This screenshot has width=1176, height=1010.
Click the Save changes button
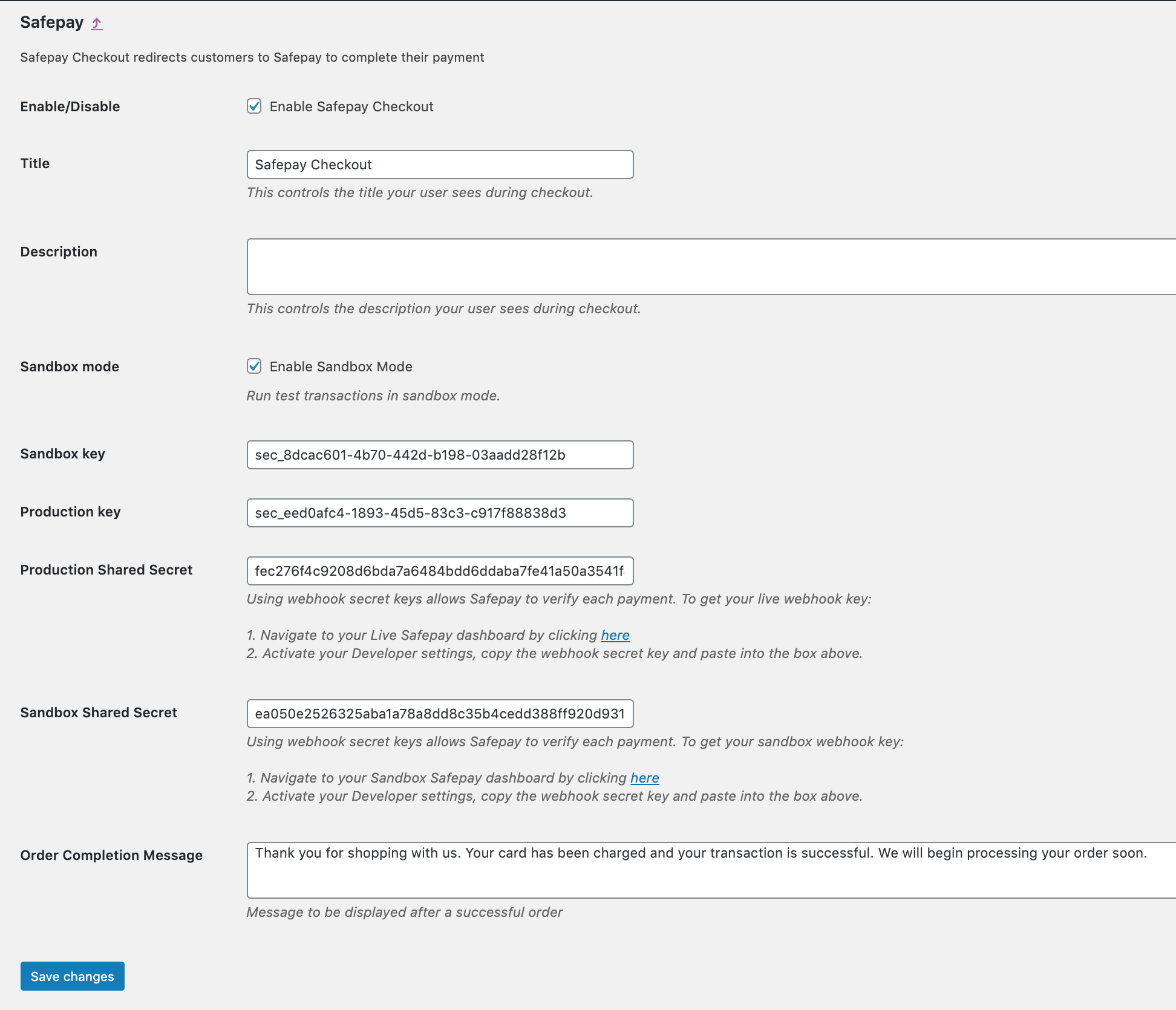point(73,976)
